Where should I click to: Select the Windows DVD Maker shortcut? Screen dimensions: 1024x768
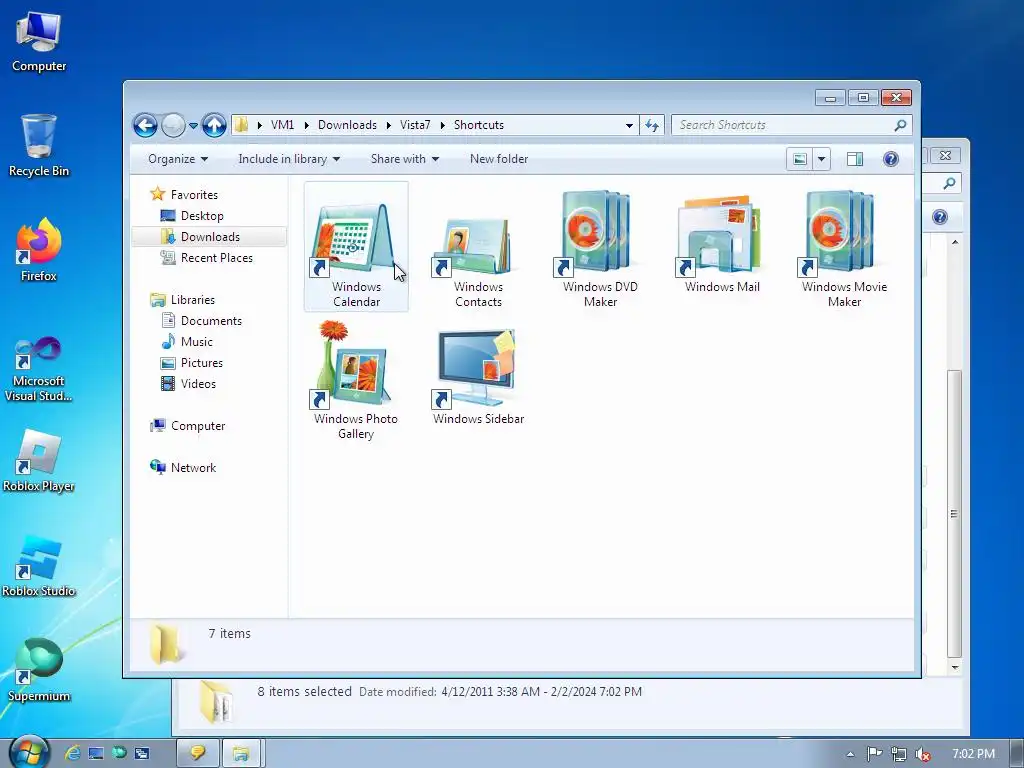[600, 248]
